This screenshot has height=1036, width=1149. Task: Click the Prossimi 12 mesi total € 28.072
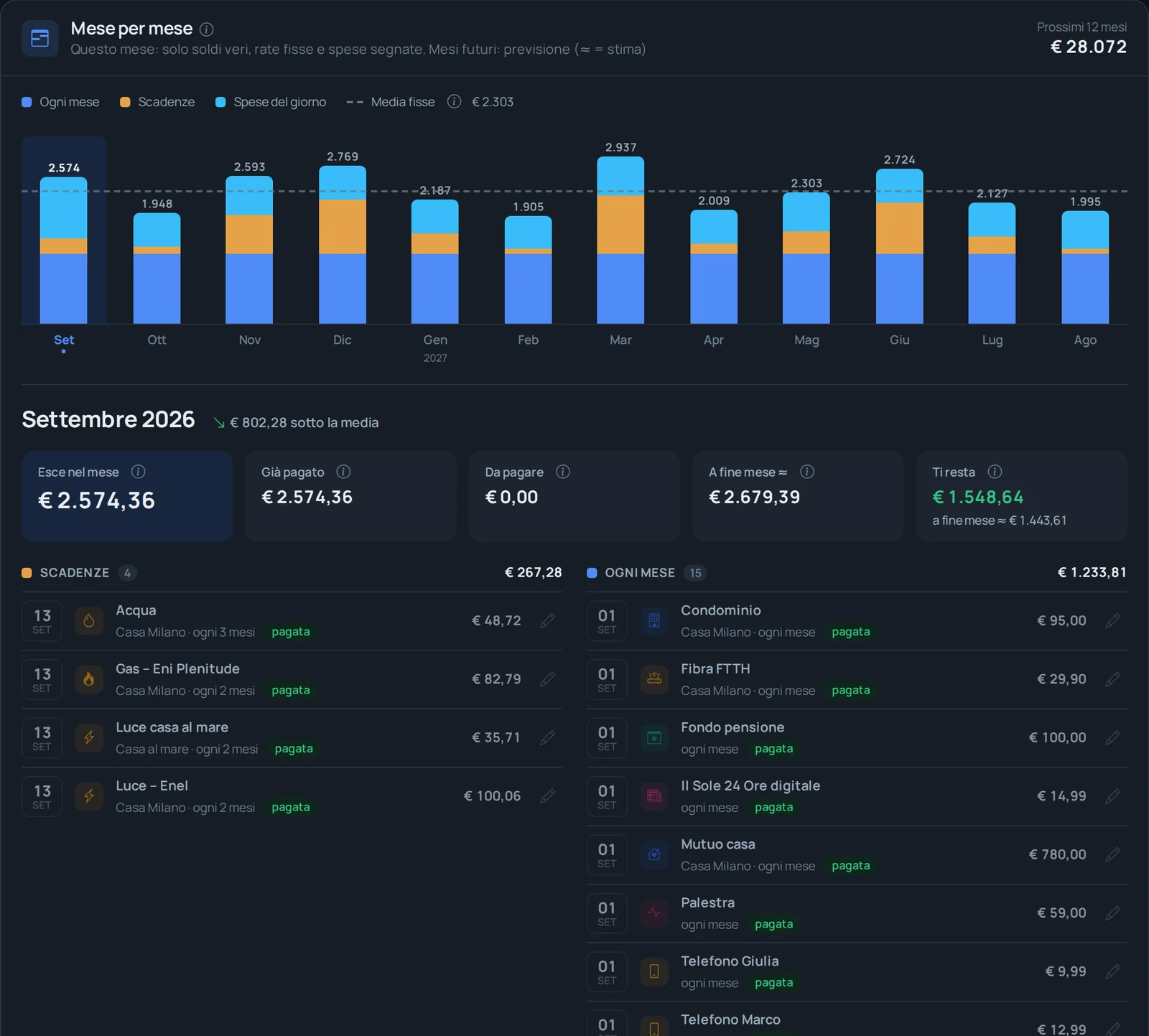coord(1089,47)
